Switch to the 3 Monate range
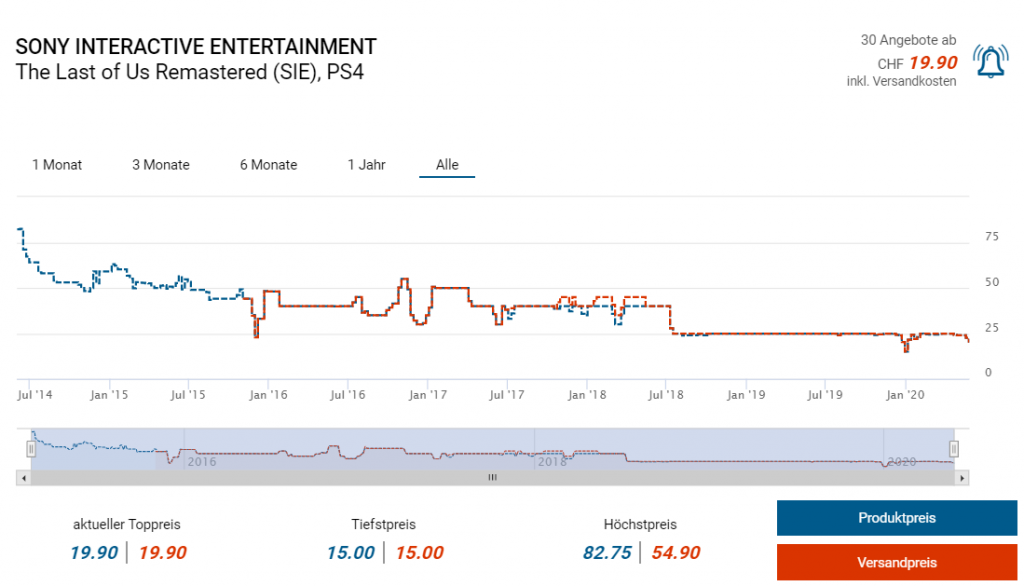The width and height of the screenshot is (1024, 586). pyautogui.click(x=161, y=165)
